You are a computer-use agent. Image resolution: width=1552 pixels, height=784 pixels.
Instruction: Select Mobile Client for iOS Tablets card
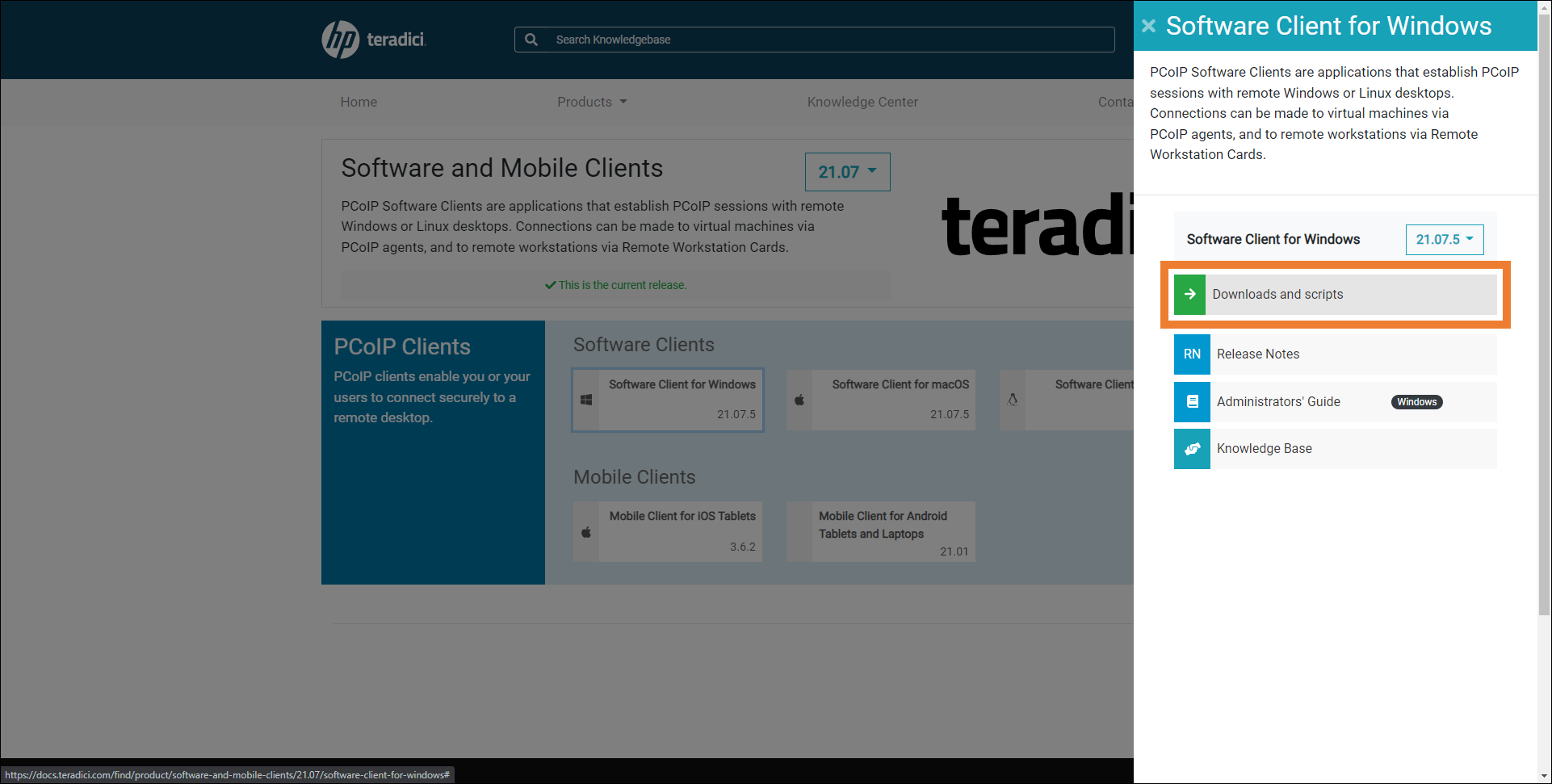pos(668,532)
